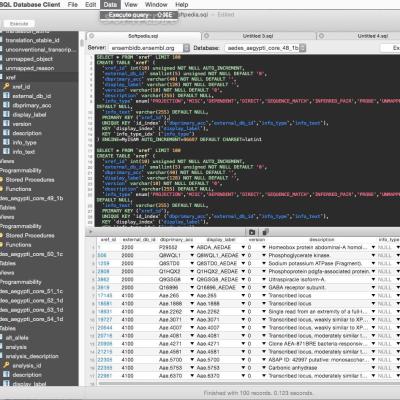Click the Execute toolbar button
This screenshot has height=400, width=400.
pos(19,24)
